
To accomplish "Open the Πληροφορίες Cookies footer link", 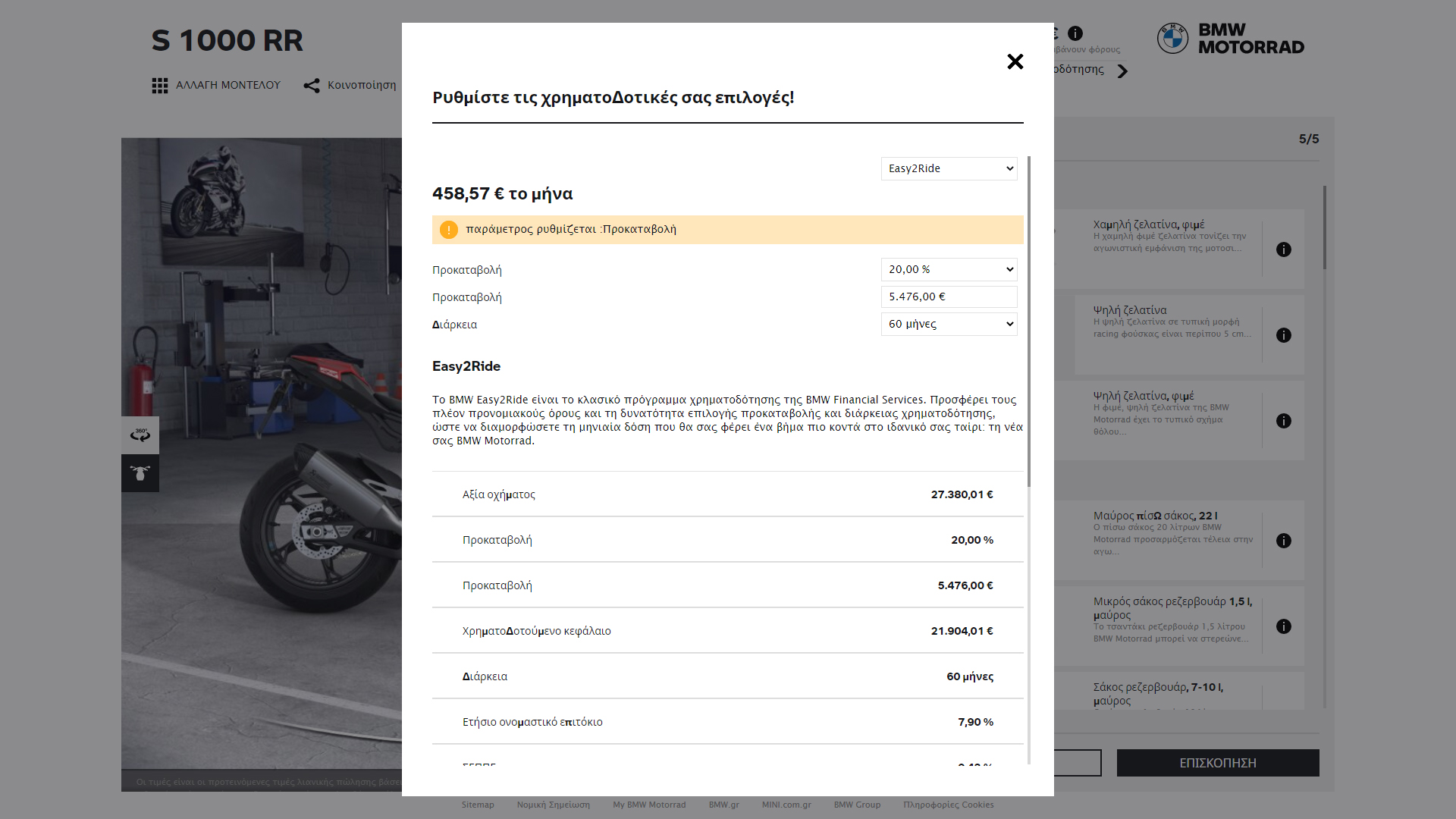I will 949,805.
